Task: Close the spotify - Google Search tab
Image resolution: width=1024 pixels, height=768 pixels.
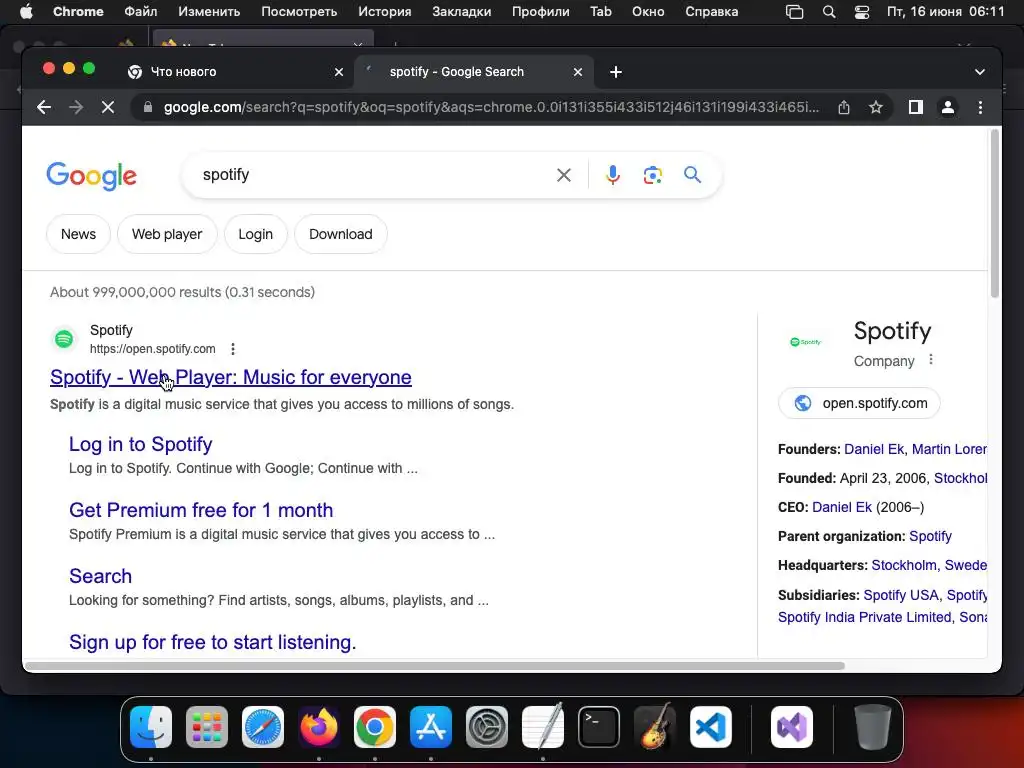Action: 577,72
